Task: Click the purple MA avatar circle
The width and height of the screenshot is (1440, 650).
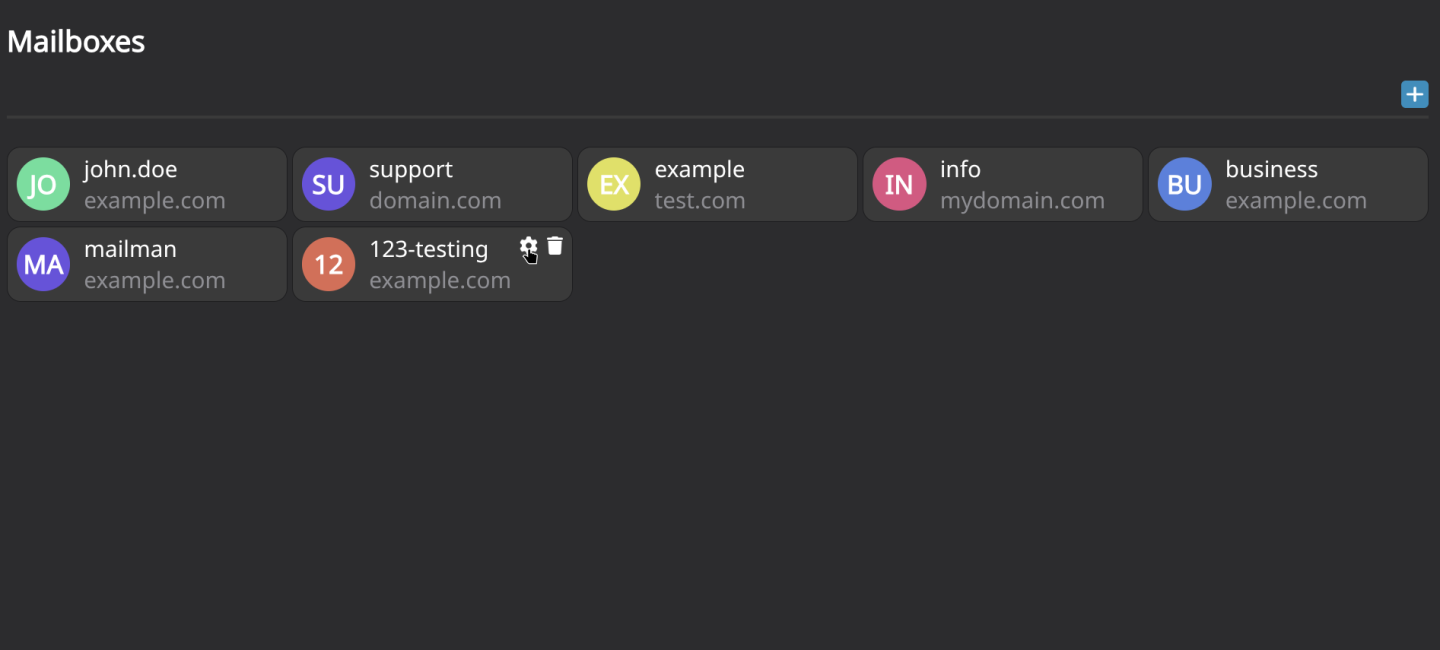Action: [x=43, y=264]
